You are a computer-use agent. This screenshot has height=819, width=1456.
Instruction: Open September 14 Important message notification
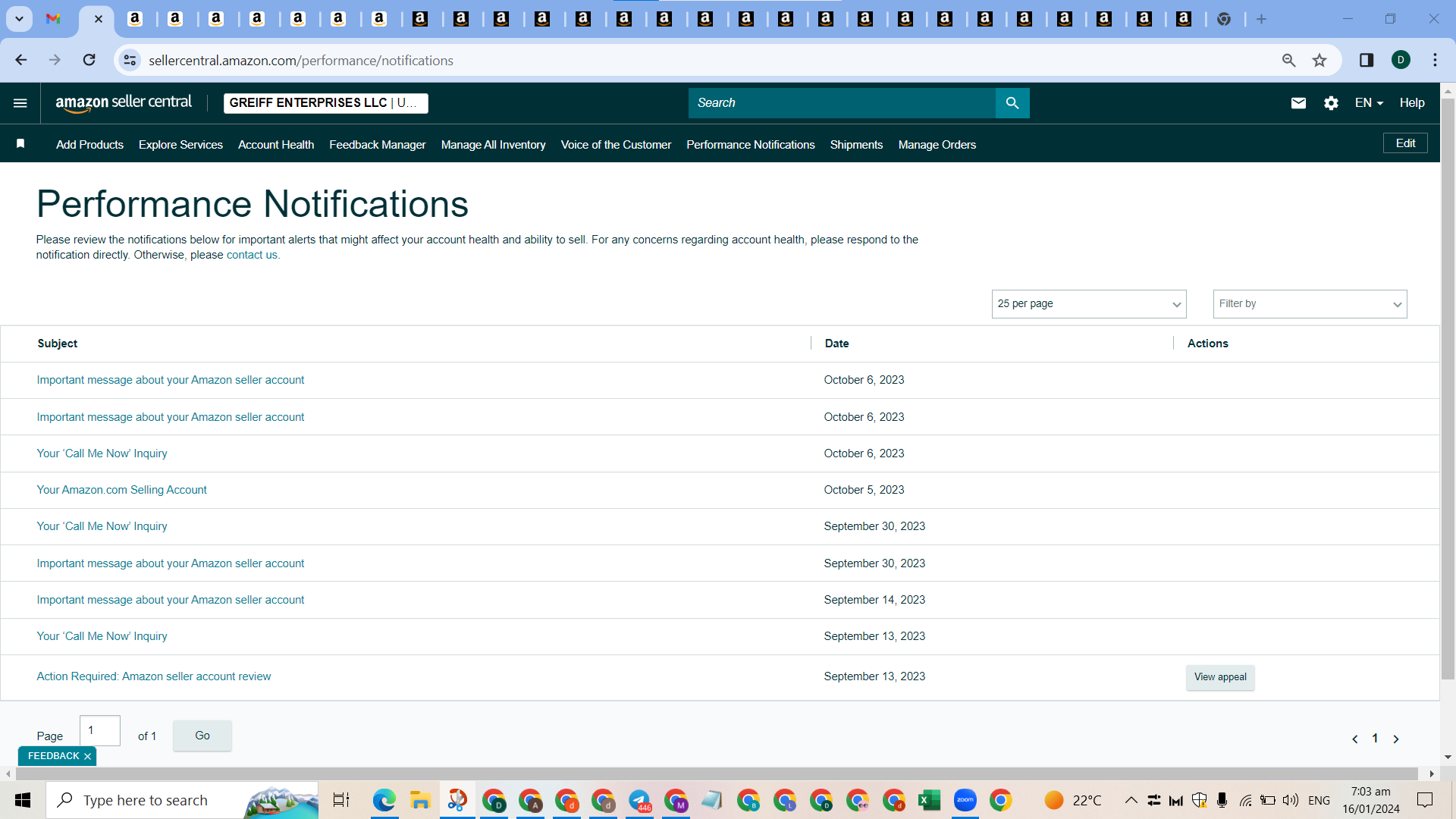171,600
